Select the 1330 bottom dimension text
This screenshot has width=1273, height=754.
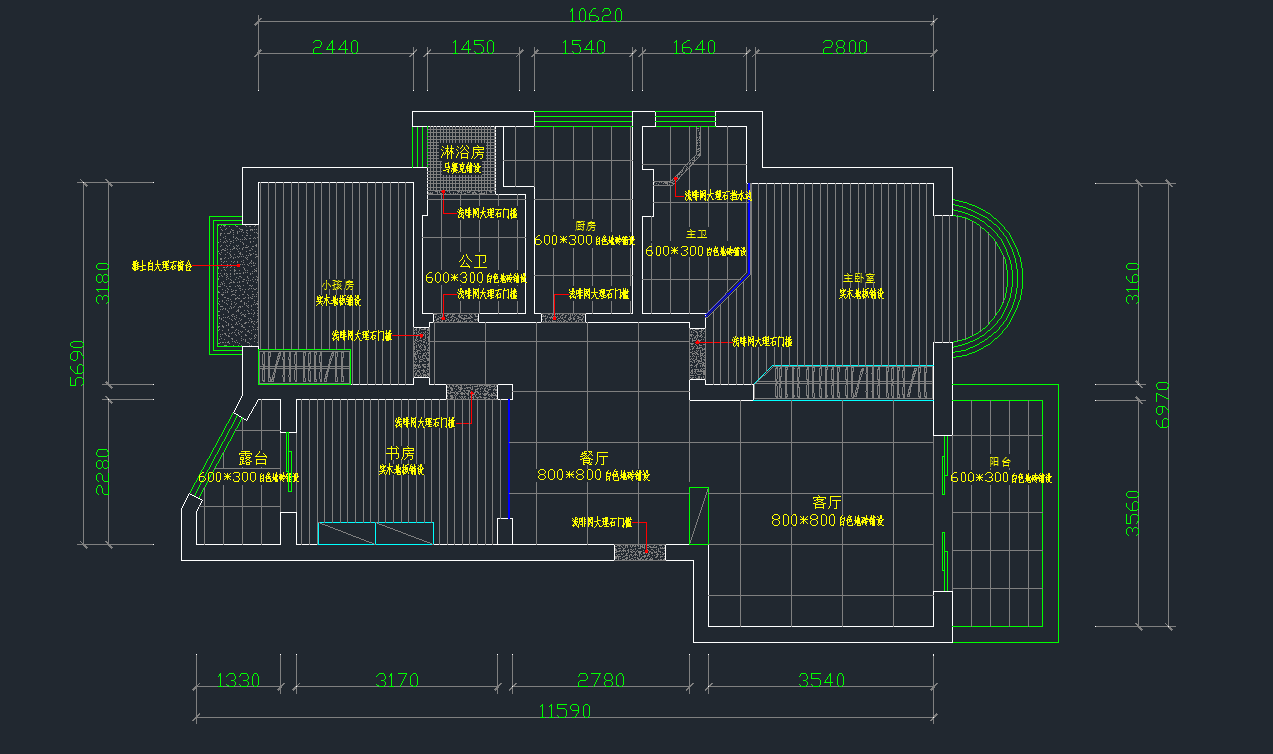pos(238,681)
